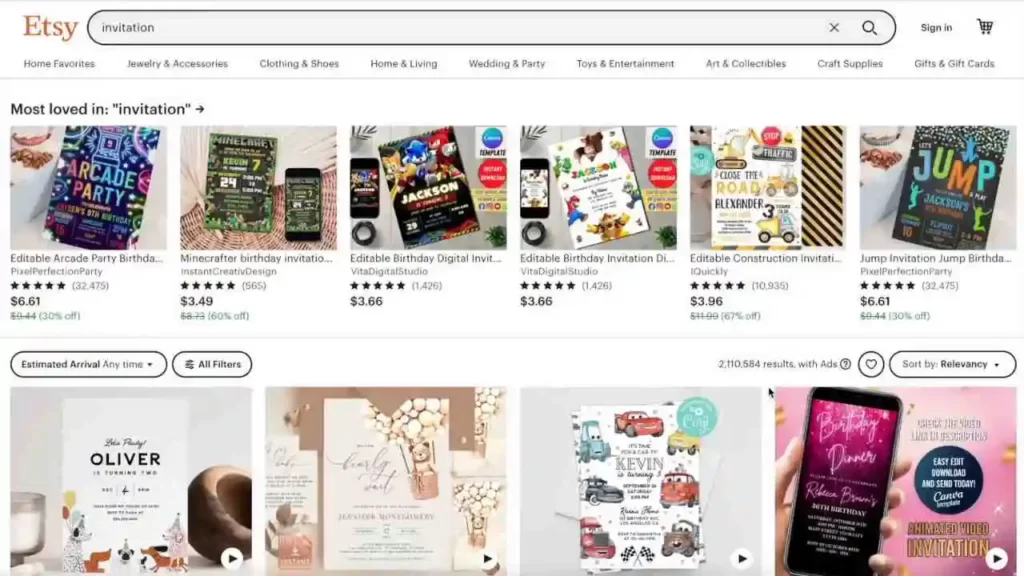Click the IQuickly shop name
This screenshot has width=1024, height=576.
tap(709, 271)
